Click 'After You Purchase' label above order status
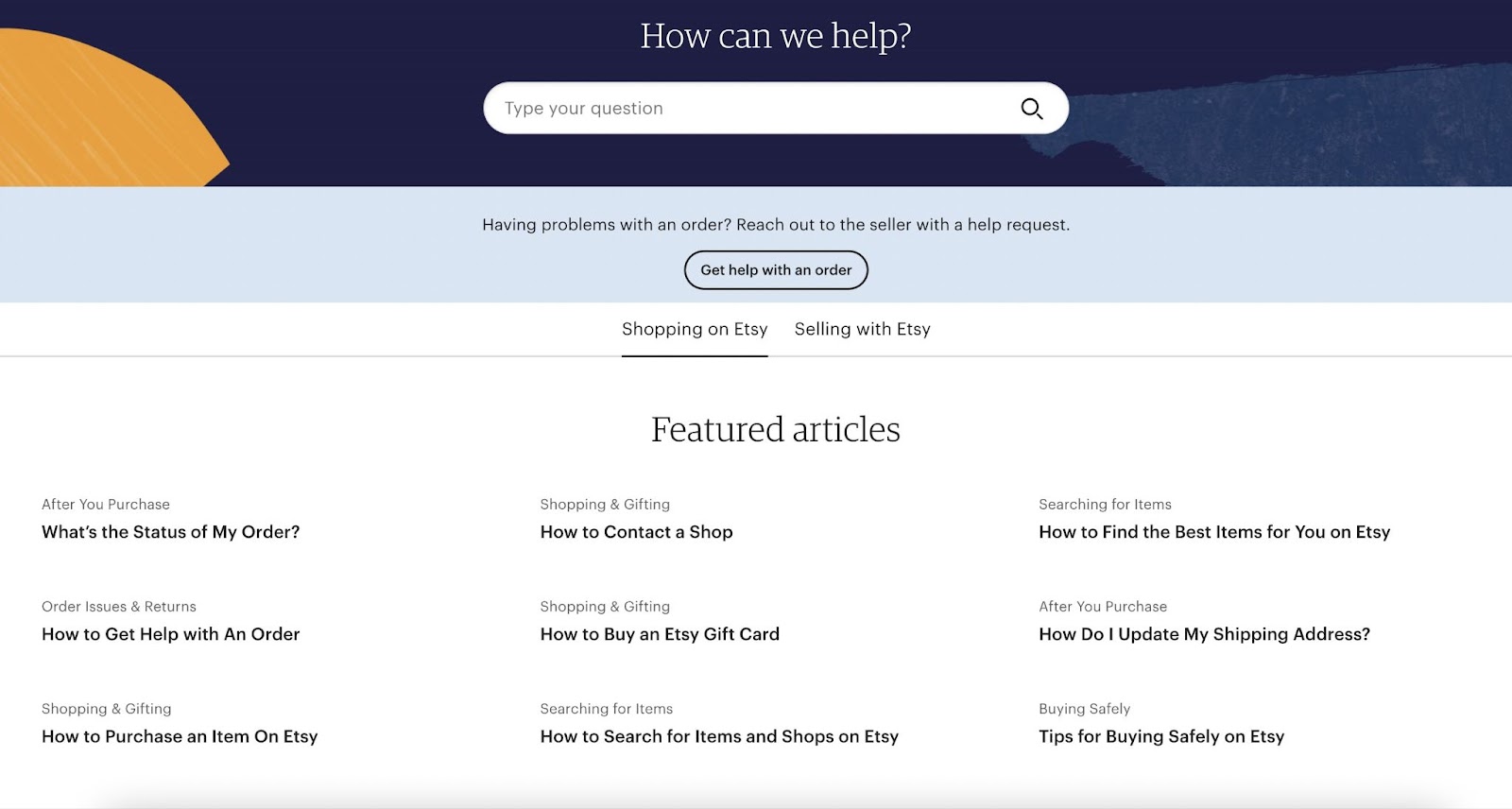Screen dimensions: 1512x809 [106, 505]
